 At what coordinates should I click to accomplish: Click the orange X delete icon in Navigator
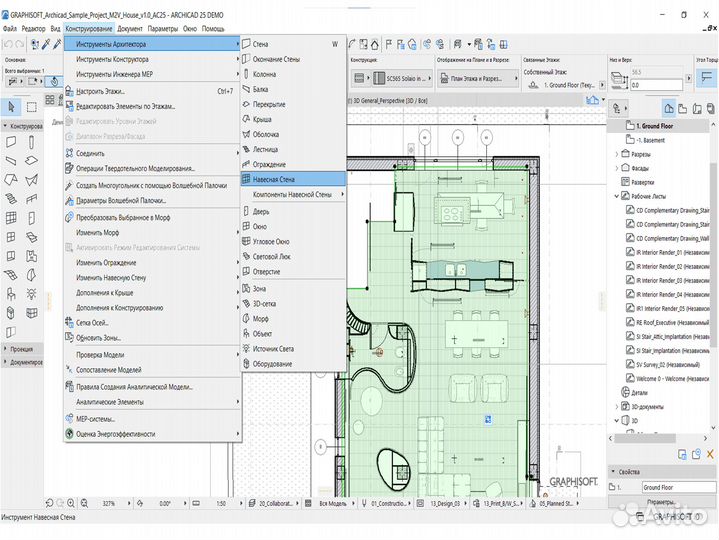click(710, 454)
